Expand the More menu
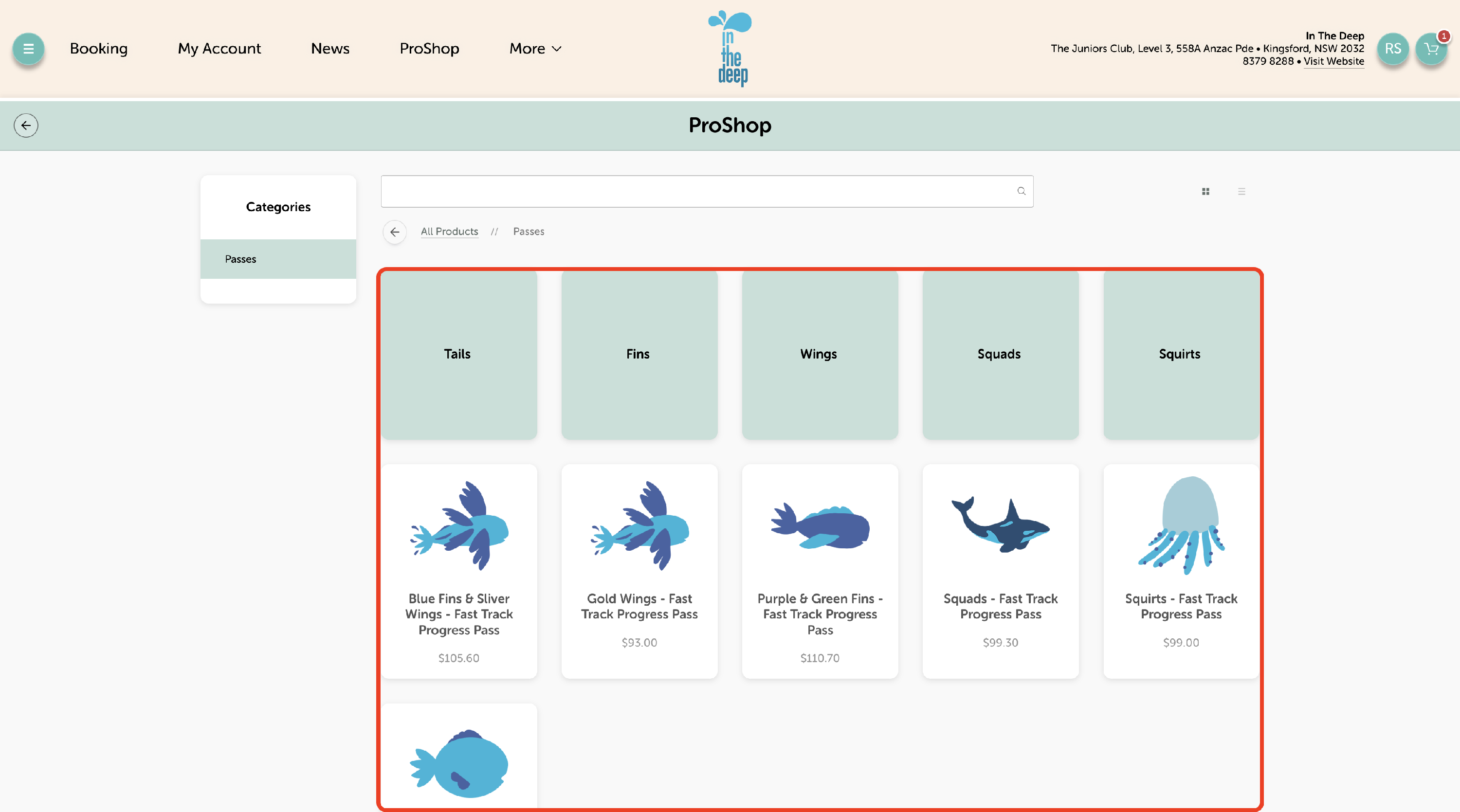1460x812 pixels. coord(535,49)
